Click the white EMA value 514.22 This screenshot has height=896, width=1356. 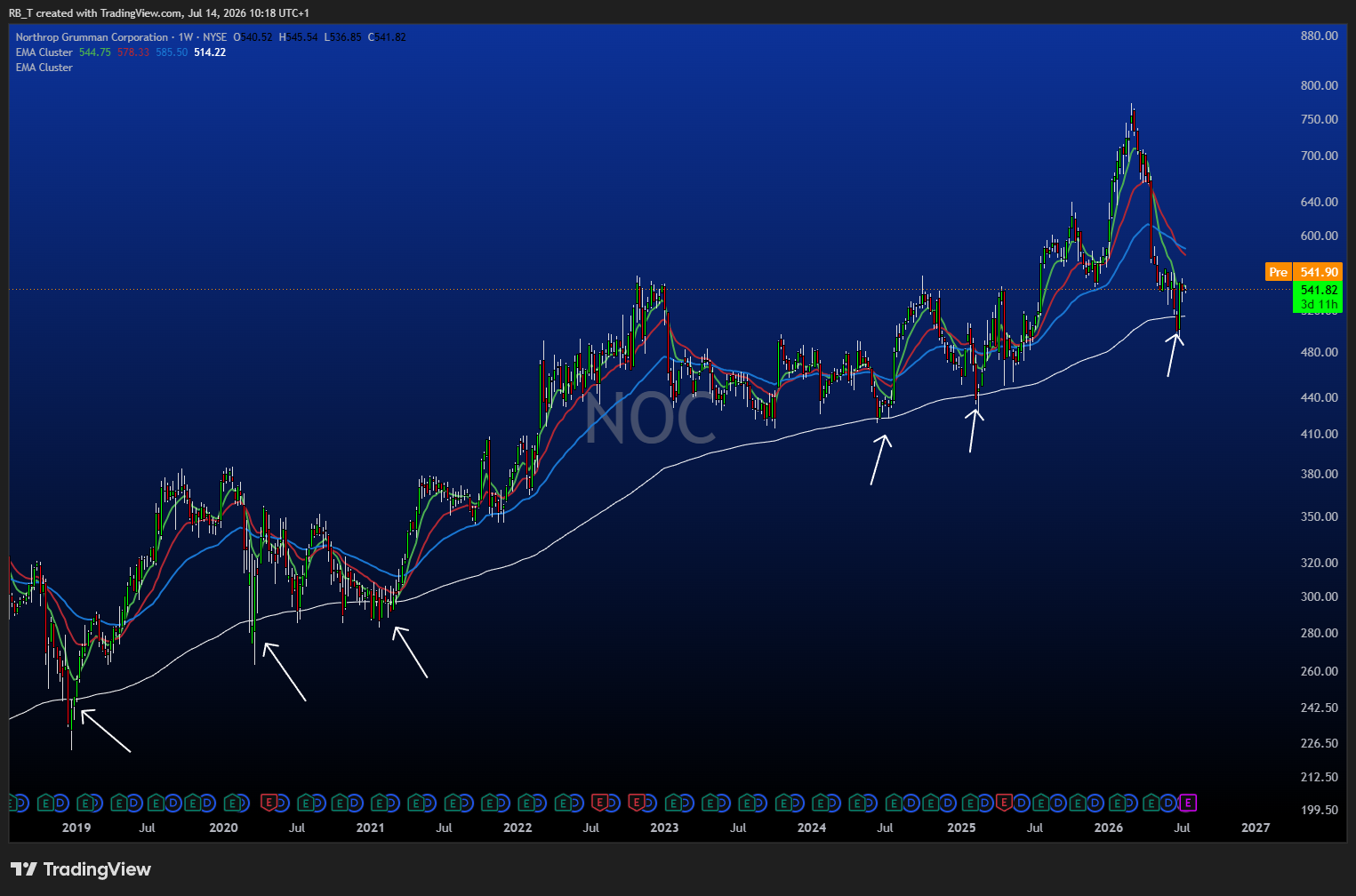210,52
